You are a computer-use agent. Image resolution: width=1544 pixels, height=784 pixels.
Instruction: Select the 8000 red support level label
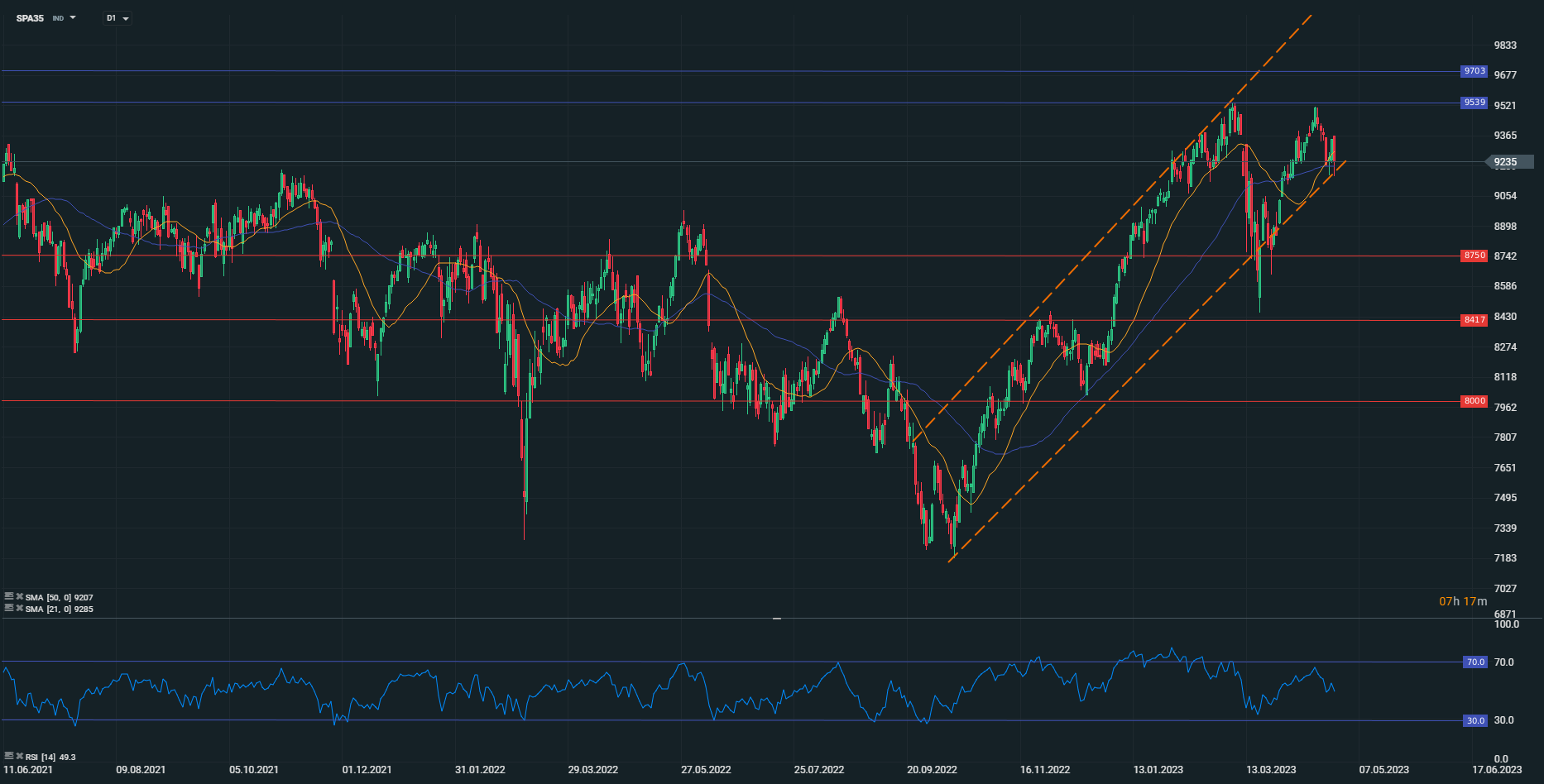[1474, 401]
